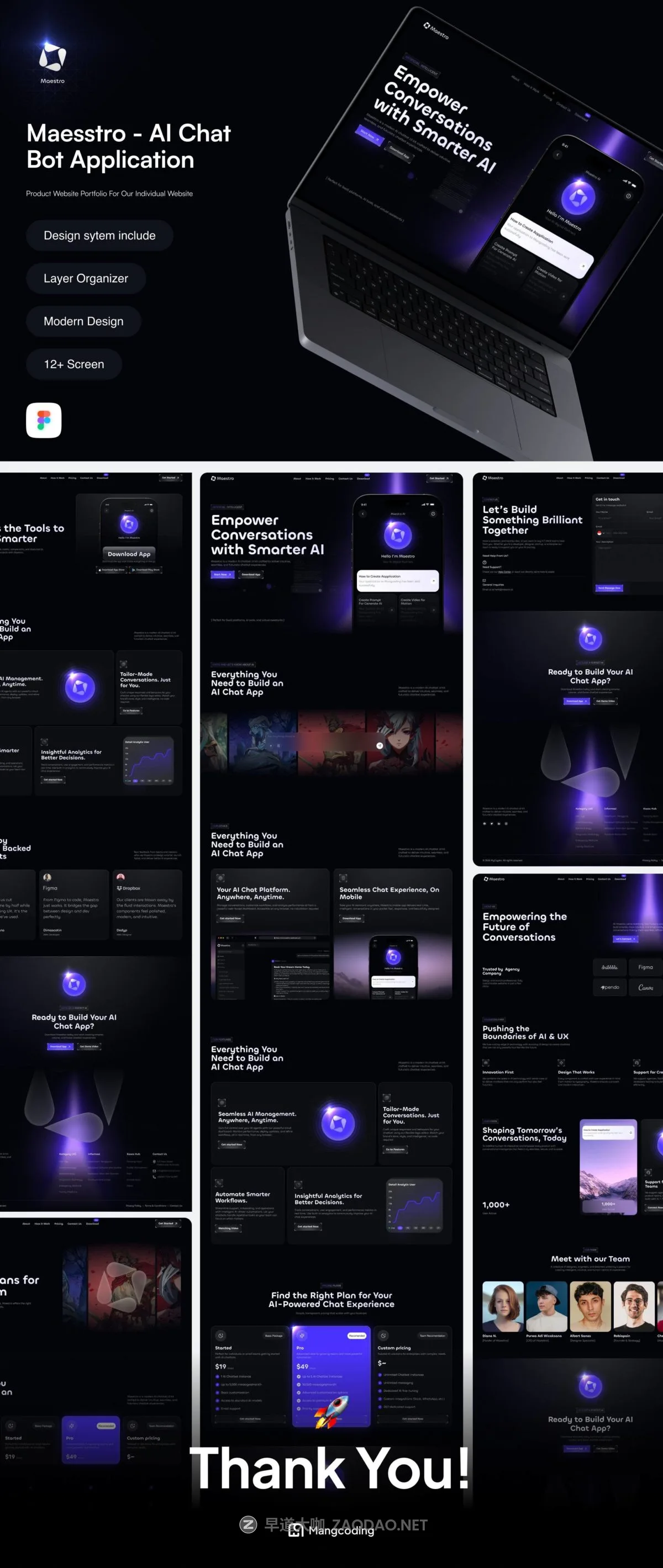
Task: Click the Maestro logo on the Empower Conversations page
Action: coord(223,479)
